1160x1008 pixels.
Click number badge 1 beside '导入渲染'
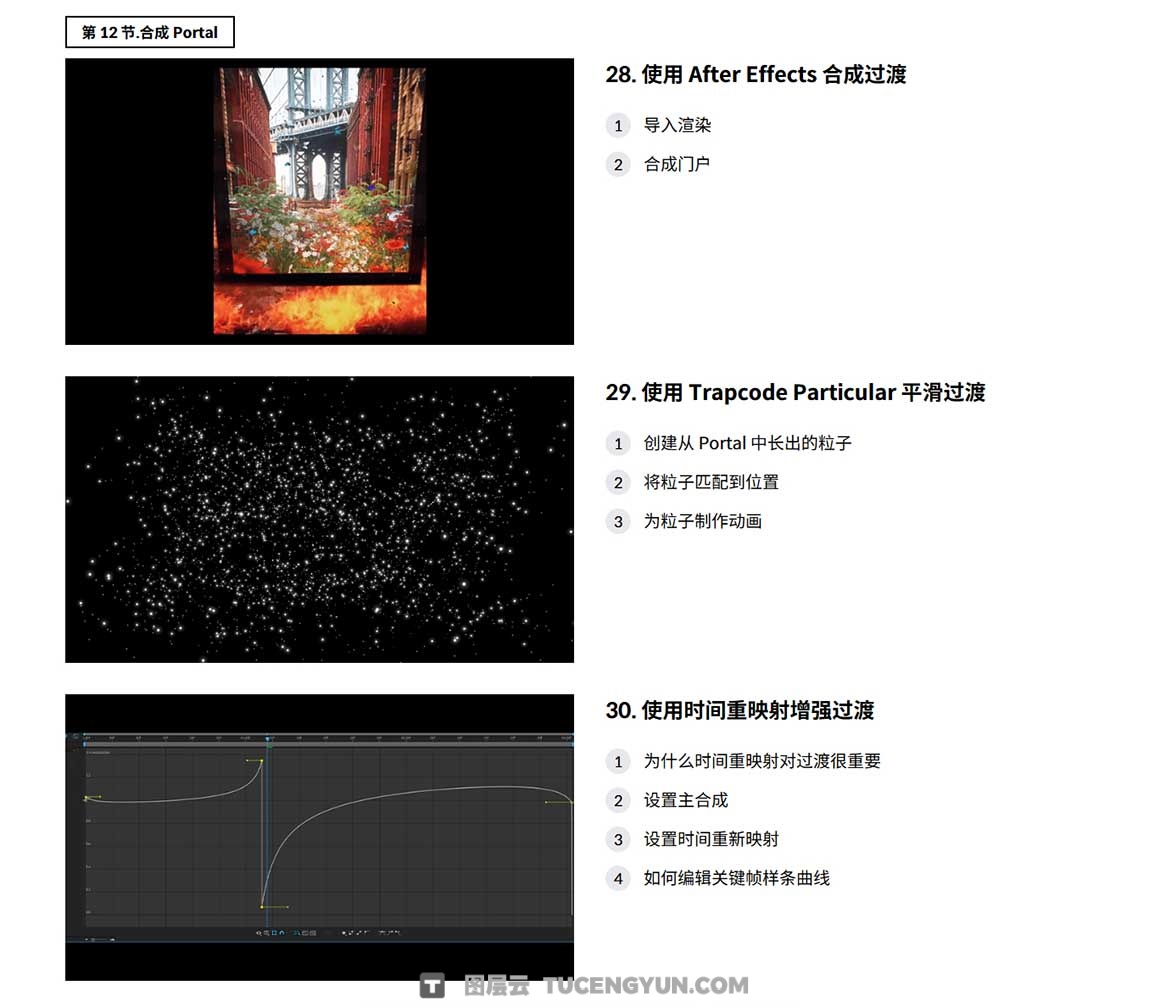(618, 126)
